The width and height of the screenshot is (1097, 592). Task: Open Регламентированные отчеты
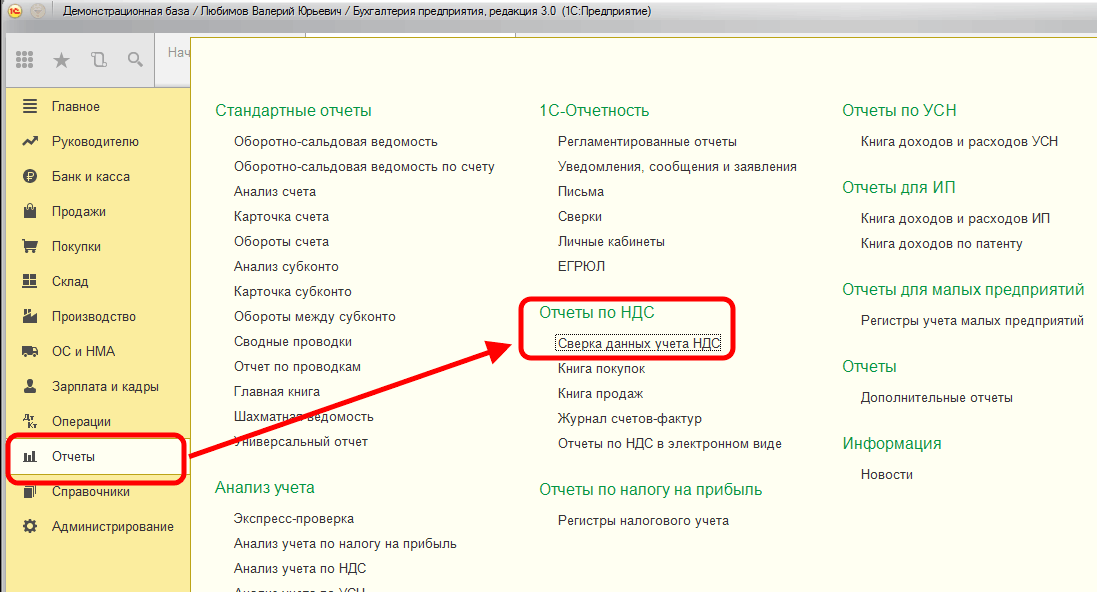647,141
